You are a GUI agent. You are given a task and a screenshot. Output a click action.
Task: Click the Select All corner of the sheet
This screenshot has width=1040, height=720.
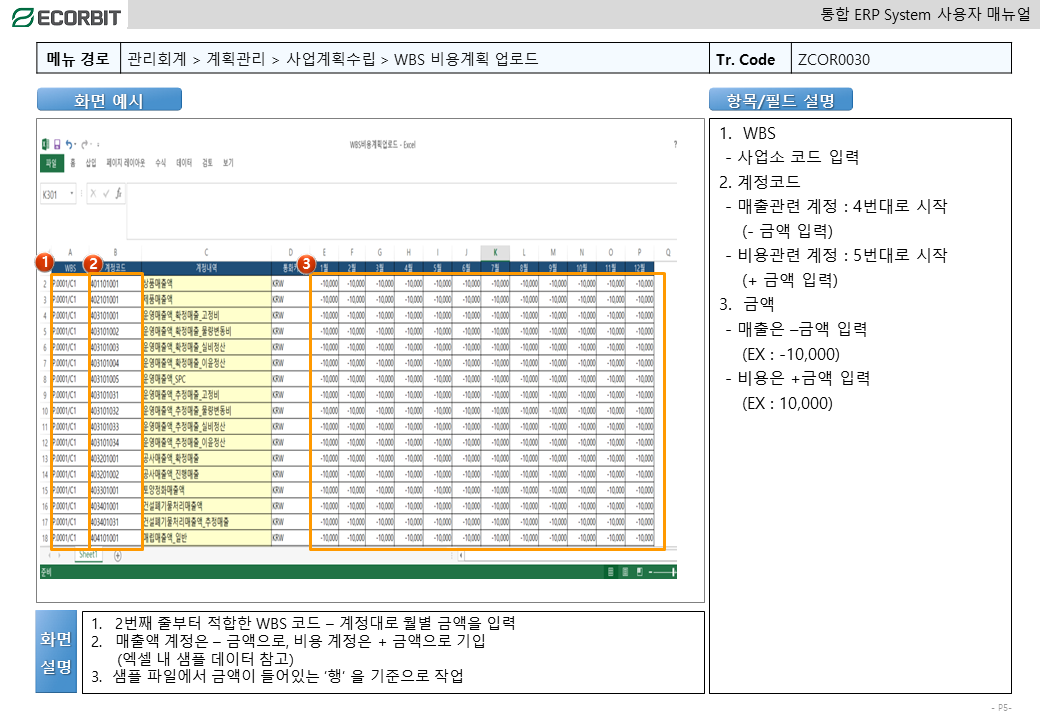(x=45, y=253)
